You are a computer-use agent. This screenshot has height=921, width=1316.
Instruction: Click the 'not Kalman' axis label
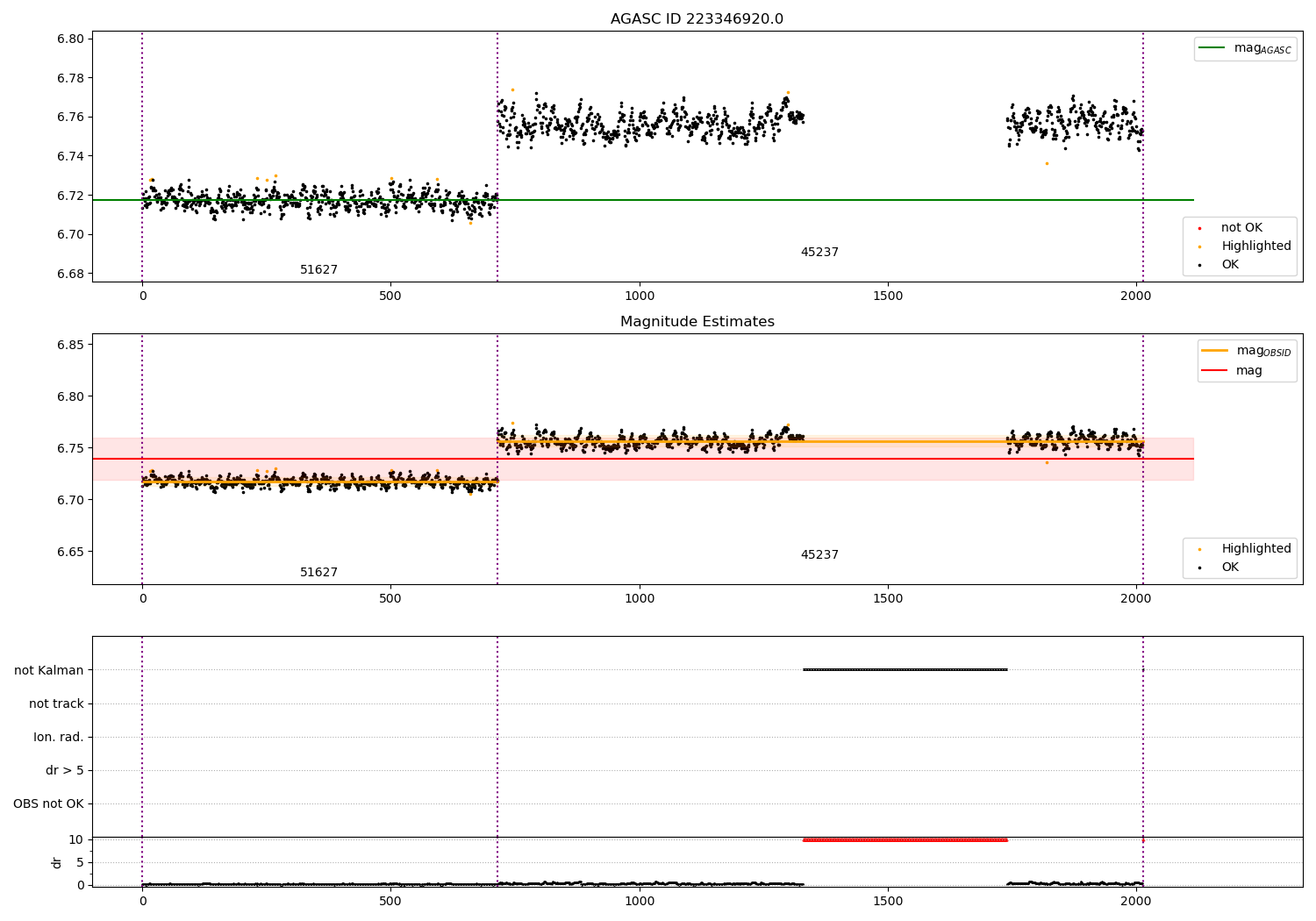[49, 670]
